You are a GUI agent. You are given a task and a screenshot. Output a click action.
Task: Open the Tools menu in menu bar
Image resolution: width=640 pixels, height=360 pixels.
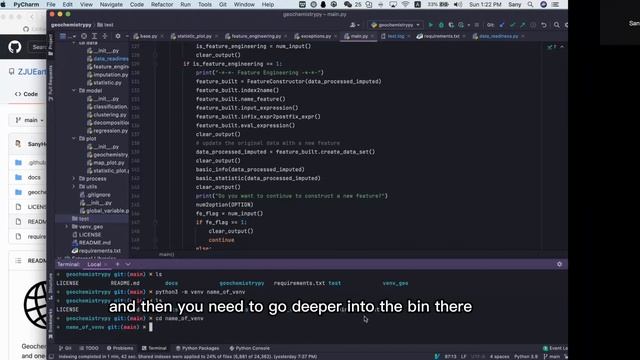pos(205,4)
